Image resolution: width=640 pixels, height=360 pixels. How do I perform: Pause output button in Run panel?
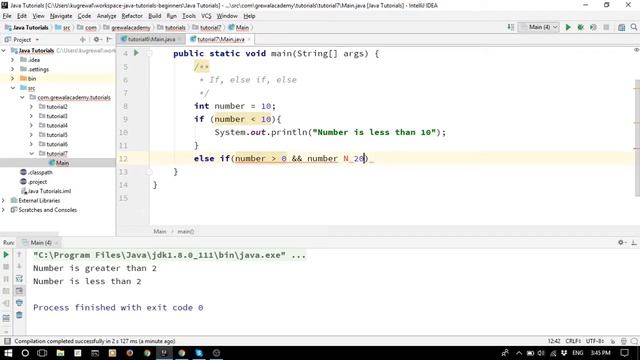tap(6, 279)
